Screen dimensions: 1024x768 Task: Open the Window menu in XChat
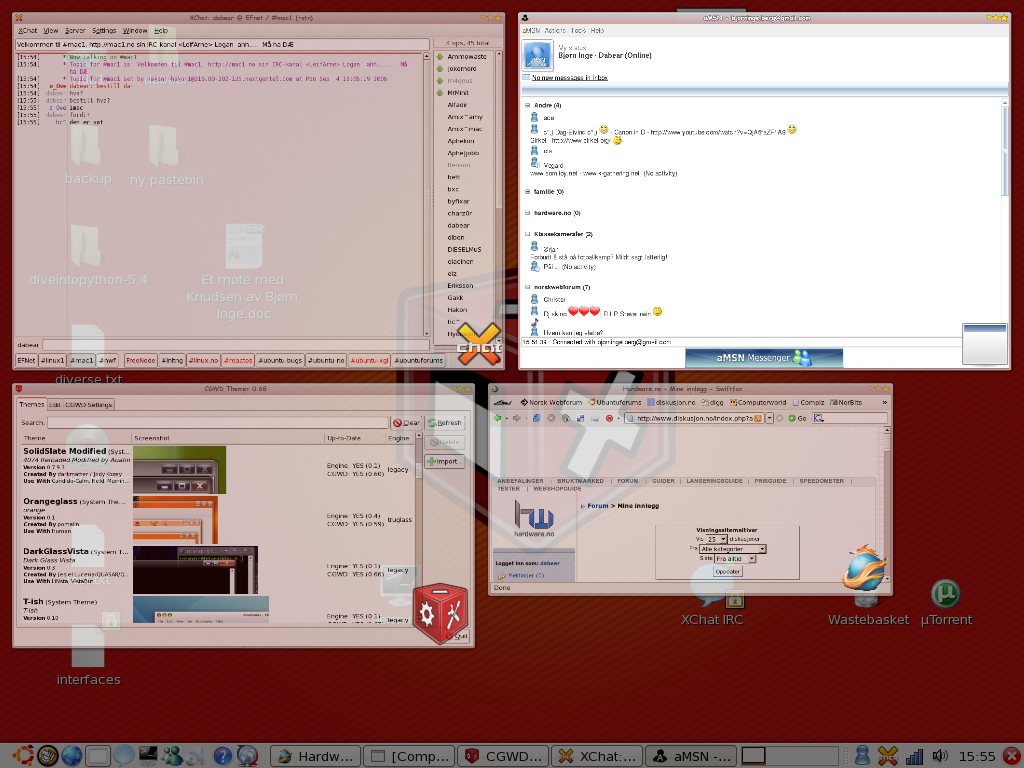[135, 31]
